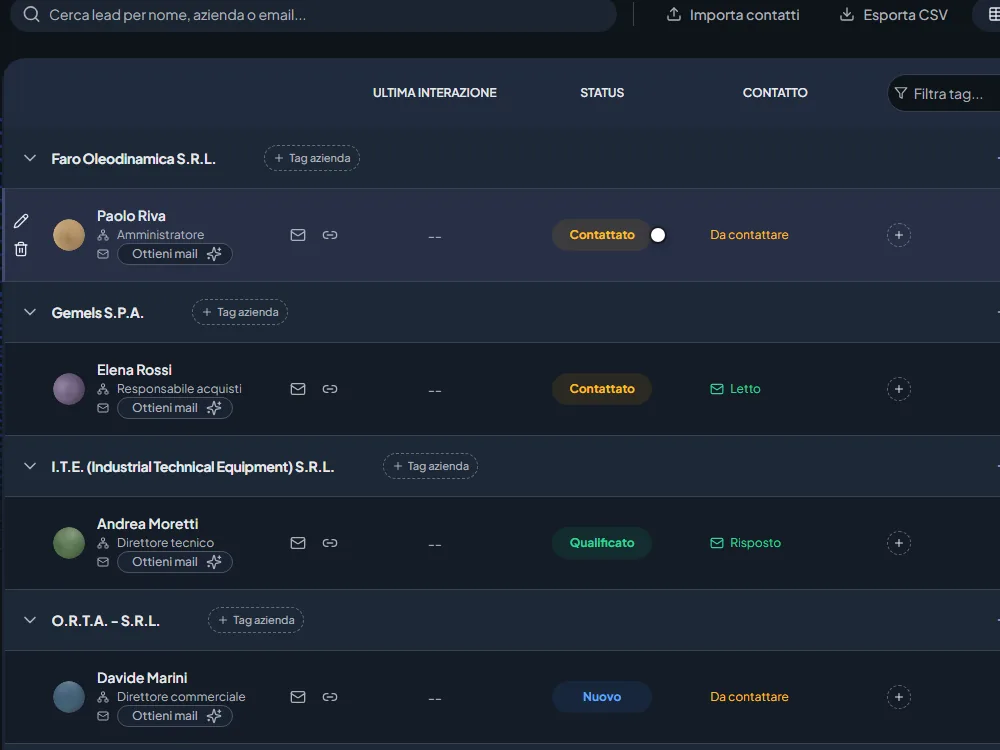Add a tag with plus icon for Paolo Riva

[x=899, y=235]
